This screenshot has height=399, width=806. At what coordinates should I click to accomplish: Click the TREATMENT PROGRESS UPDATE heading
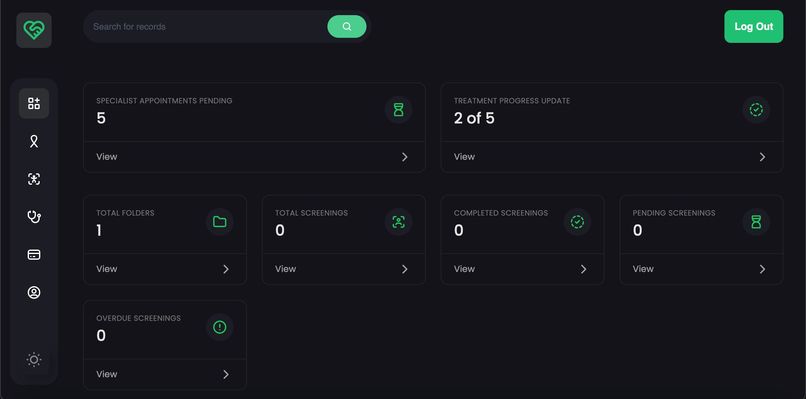point(512,101)
